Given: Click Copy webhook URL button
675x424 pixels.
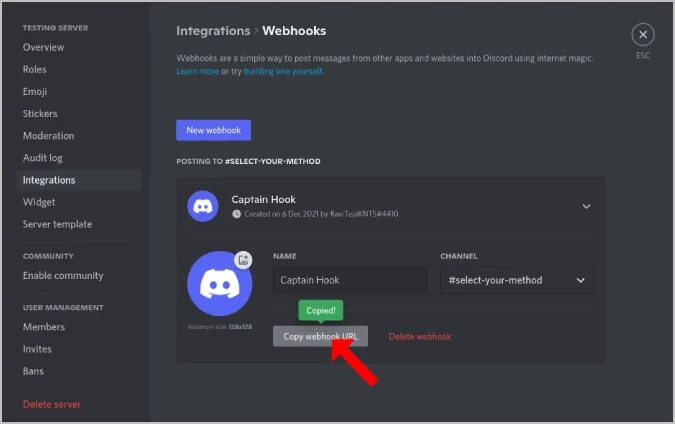Looking at the screenshot, I should point(320,336).
